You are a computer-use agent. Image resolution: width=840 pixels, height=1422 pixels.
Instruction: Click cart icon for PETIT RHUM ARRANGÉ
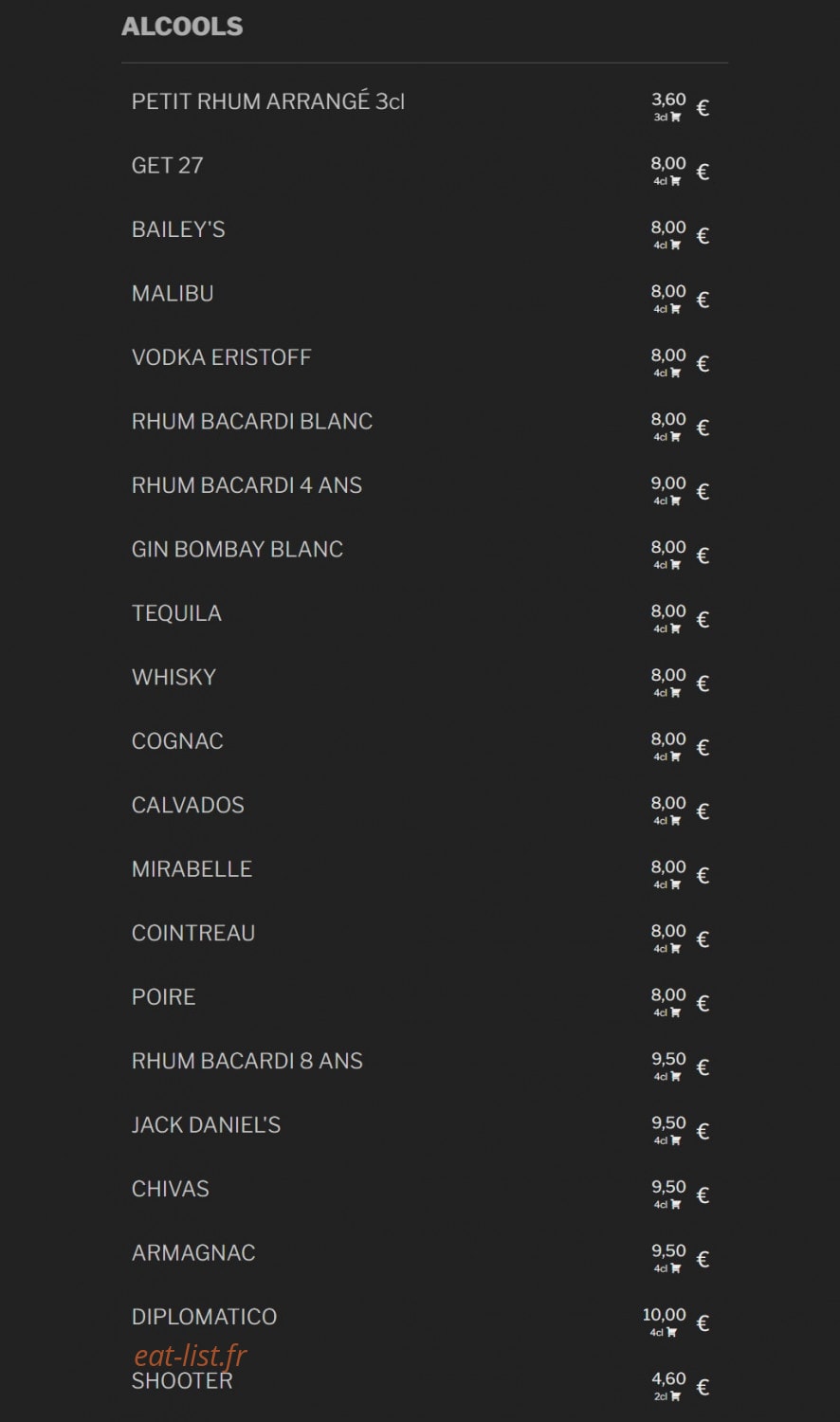(x=676, y=118)
